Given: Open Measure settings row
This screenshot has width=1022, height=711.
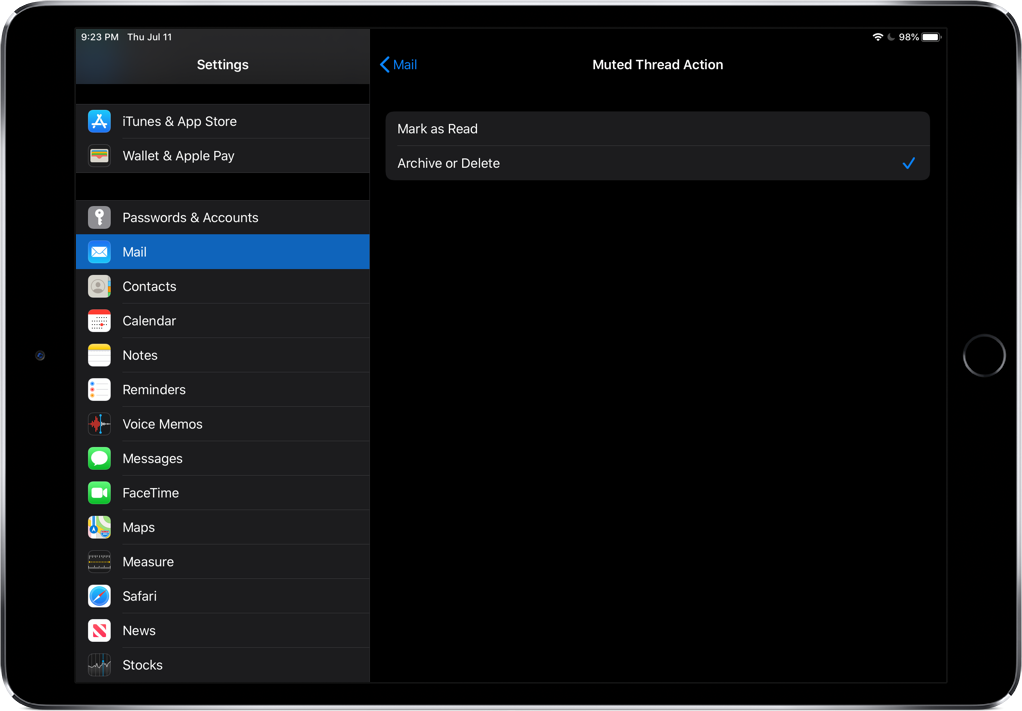Looking at the screenshot, I should 223,562.
